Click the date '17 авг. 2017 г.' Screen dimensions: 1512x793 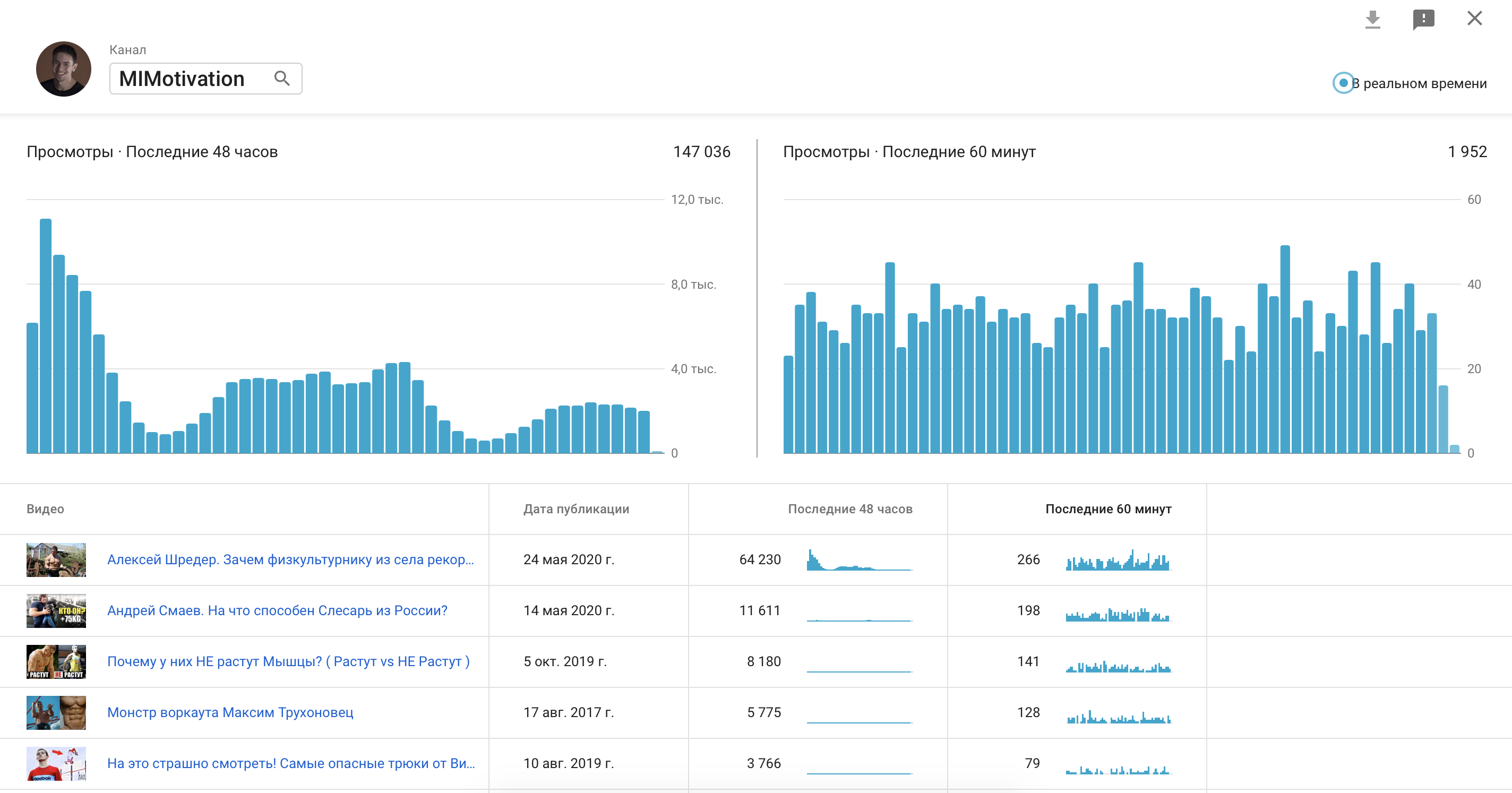[568, 712]
